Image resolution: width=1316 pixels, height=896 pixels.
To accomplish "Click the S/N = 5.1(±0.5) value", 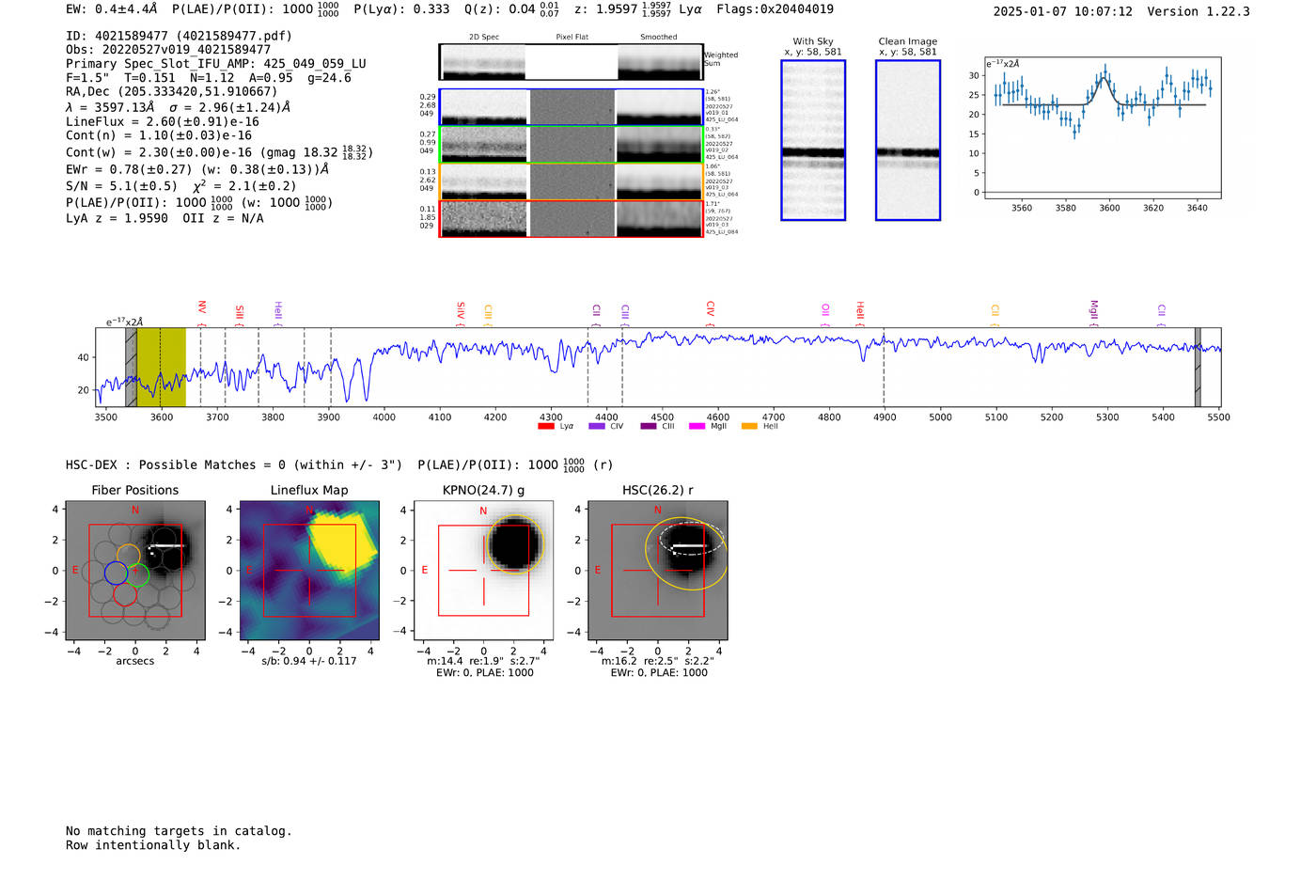I will click(x=122, y=186).
